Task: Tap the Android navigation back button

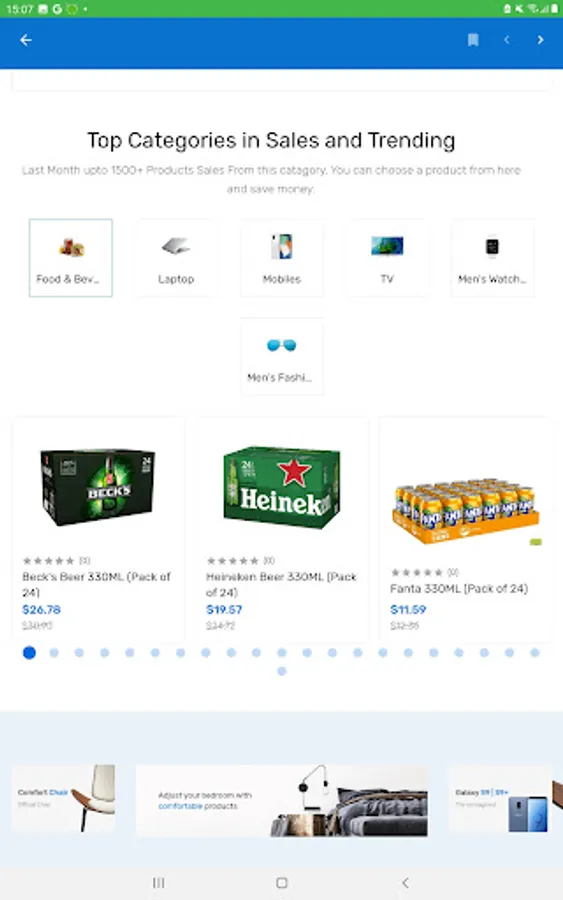Action: pos(405,882)
